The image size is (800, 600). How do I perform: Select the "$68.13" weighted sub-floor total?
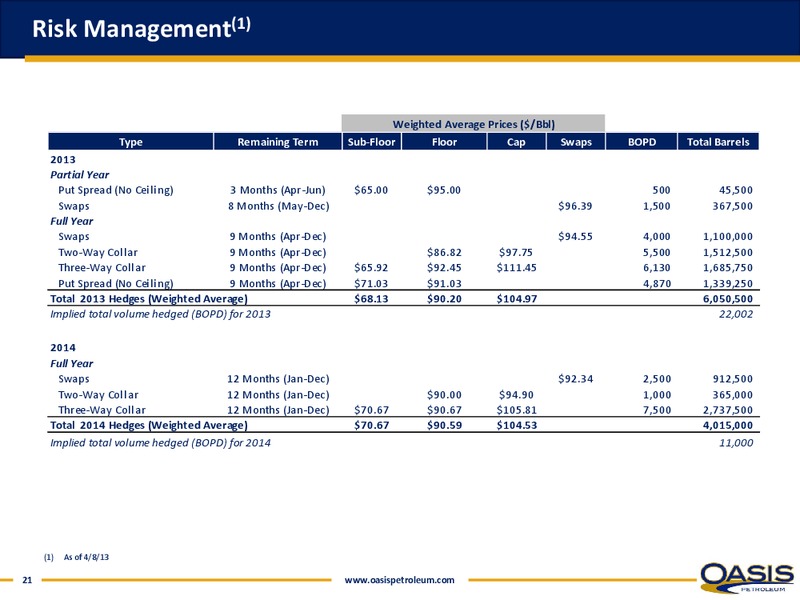pyautogui.click(x=371, y=299)
